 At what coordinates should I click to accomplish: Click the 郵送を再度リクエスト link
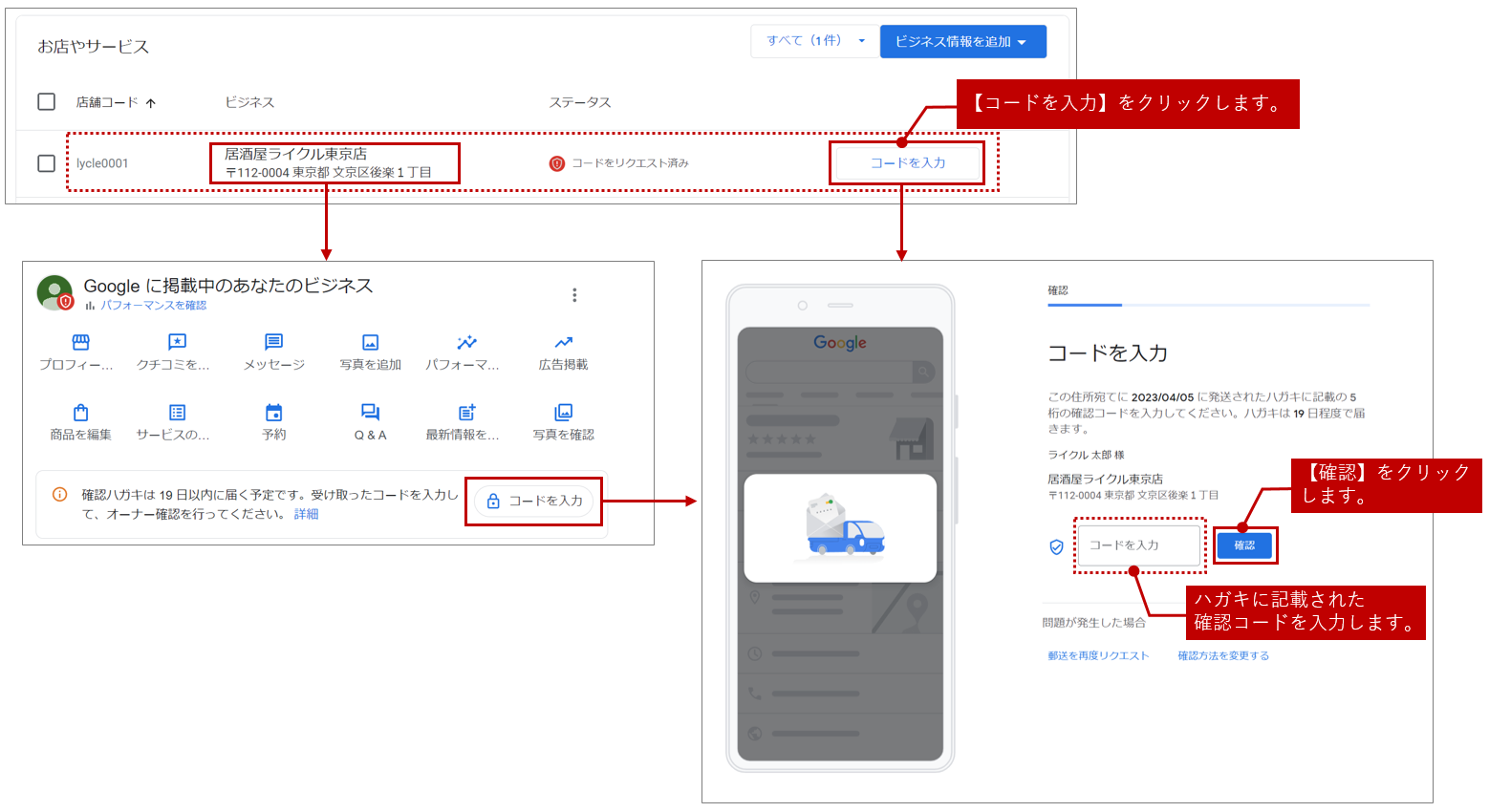pos(1098,656)
